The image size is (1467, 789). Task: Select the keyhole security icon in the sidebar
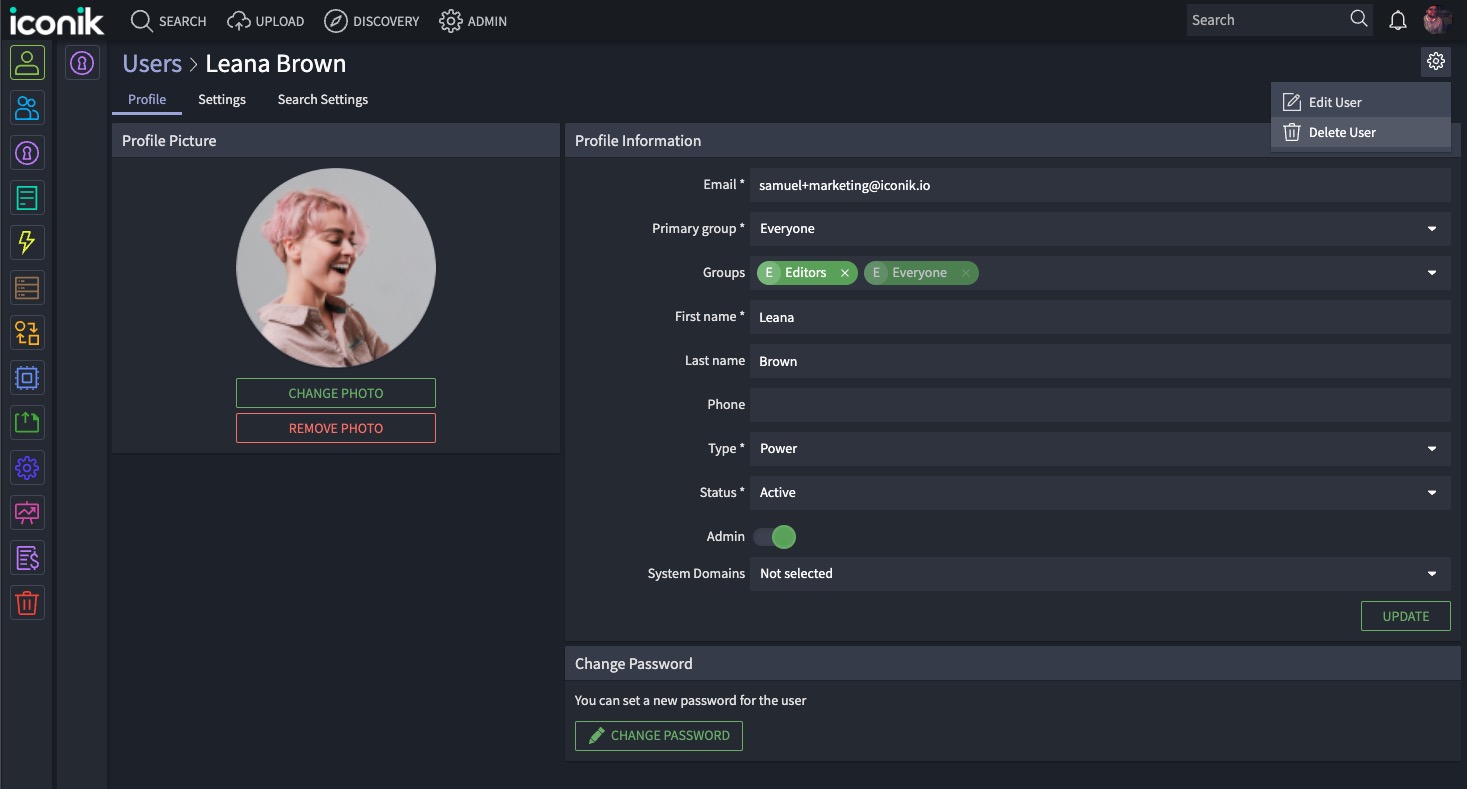click(x=27, y=152)
